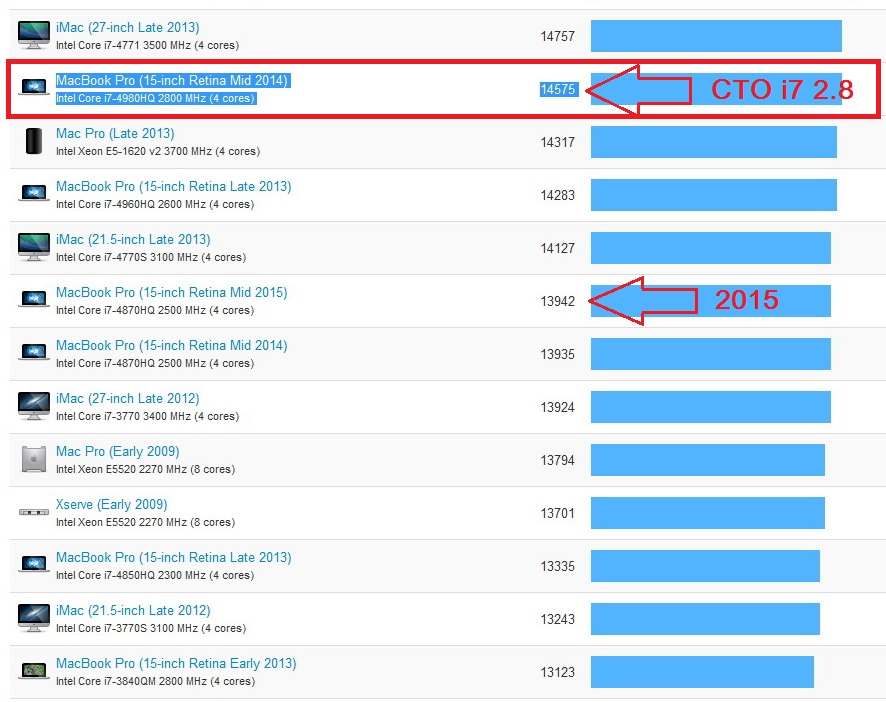Click the score 14127

pyautogui.click(x=557, y=248)
